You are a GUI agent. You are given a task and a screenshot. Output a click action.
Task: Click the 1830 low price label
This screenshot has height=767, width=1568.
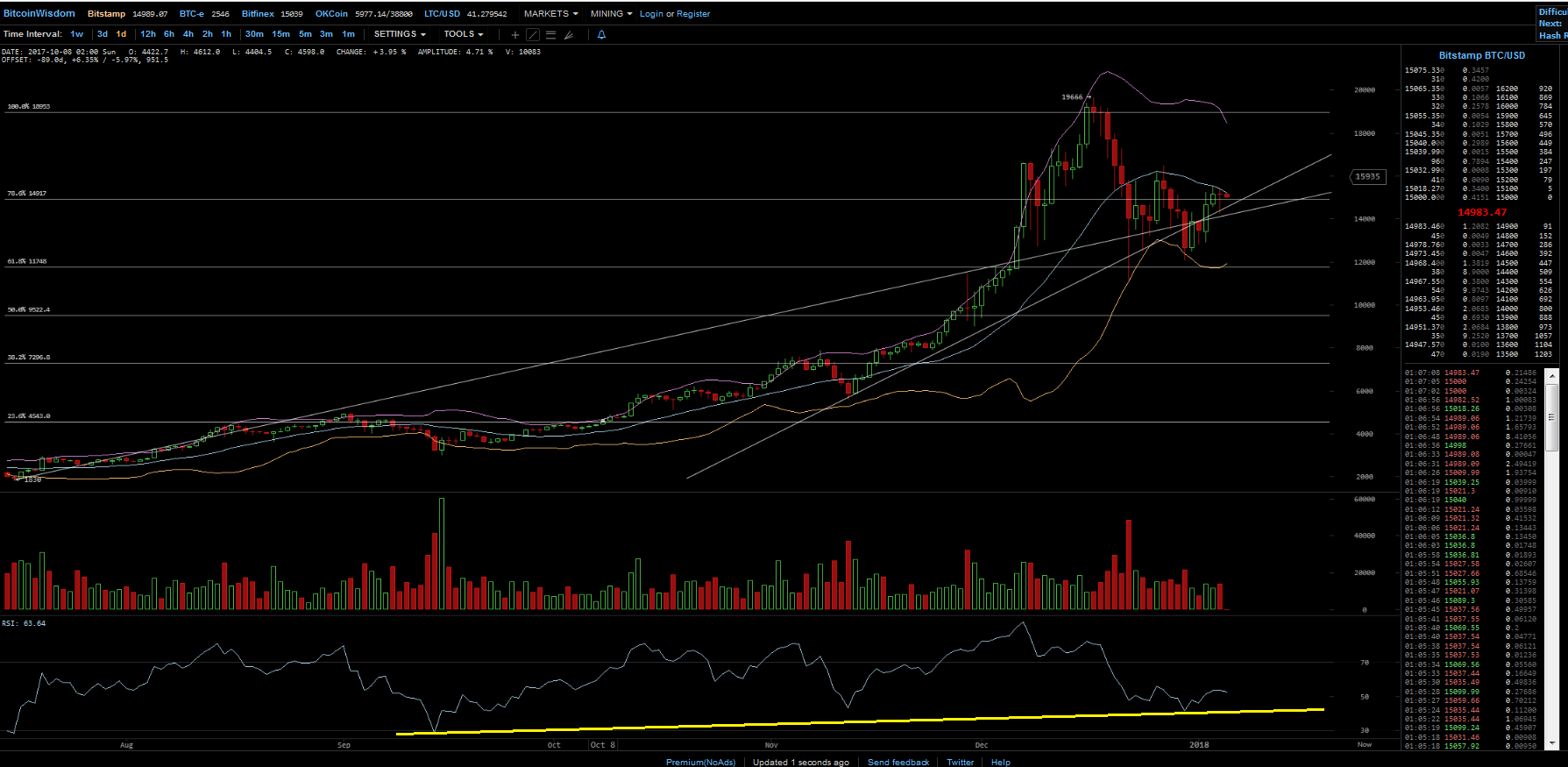pos(32,479)
